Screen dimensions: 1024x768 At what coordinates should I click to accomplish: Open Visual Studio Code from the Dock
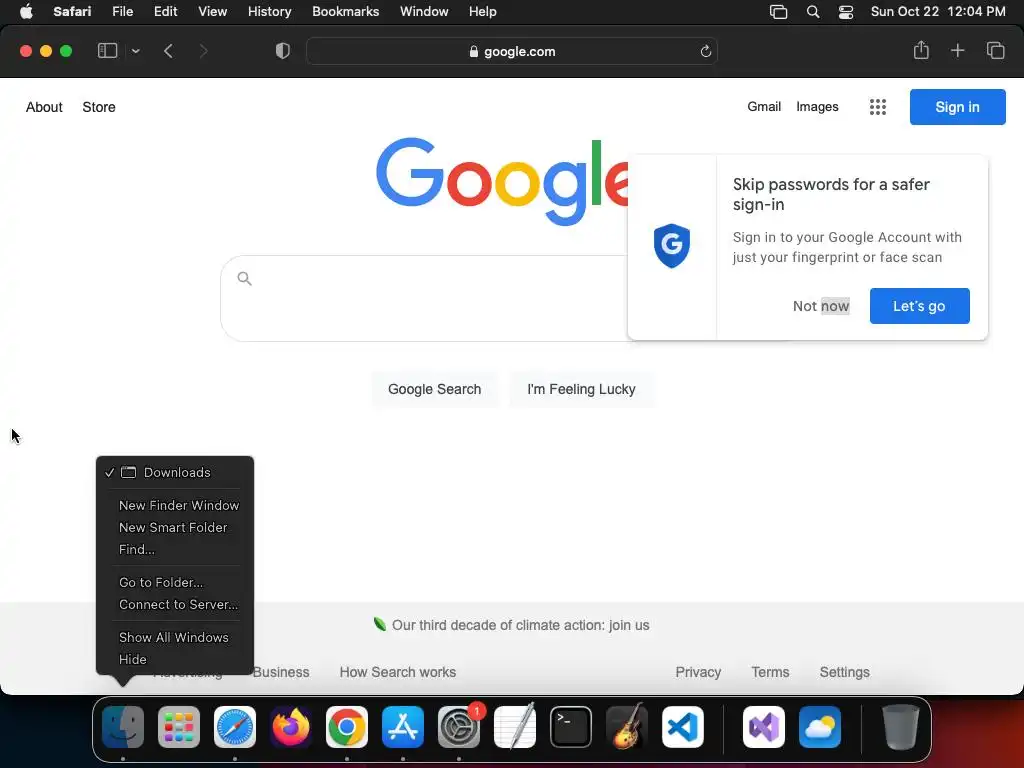[683, 727]
